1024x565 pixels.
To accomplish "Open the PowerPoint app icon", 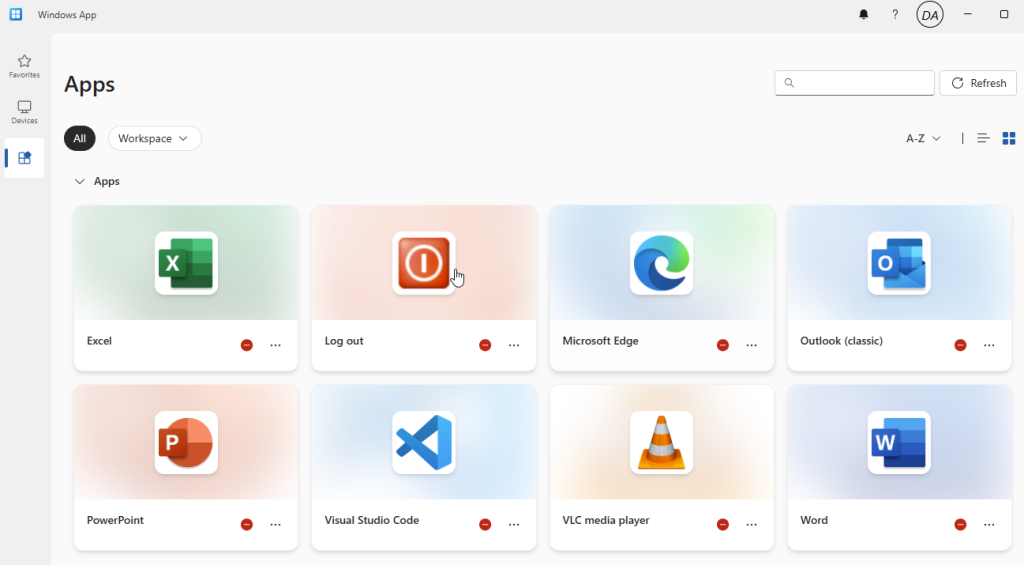I will (x=186, y=442).
